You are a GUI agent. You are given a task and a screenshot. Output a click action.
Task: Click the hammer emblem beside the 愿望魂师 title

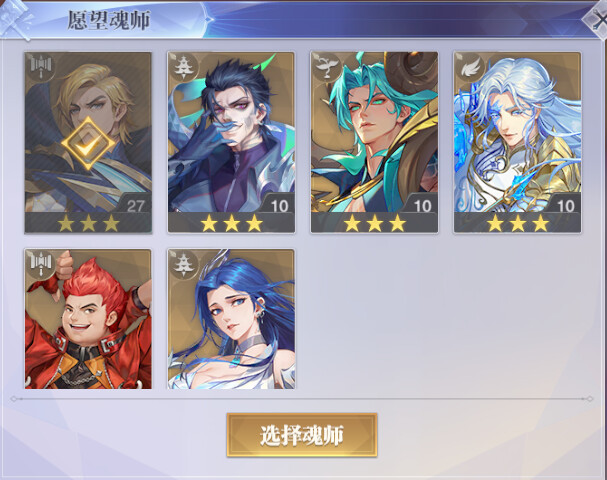(16, 19)
